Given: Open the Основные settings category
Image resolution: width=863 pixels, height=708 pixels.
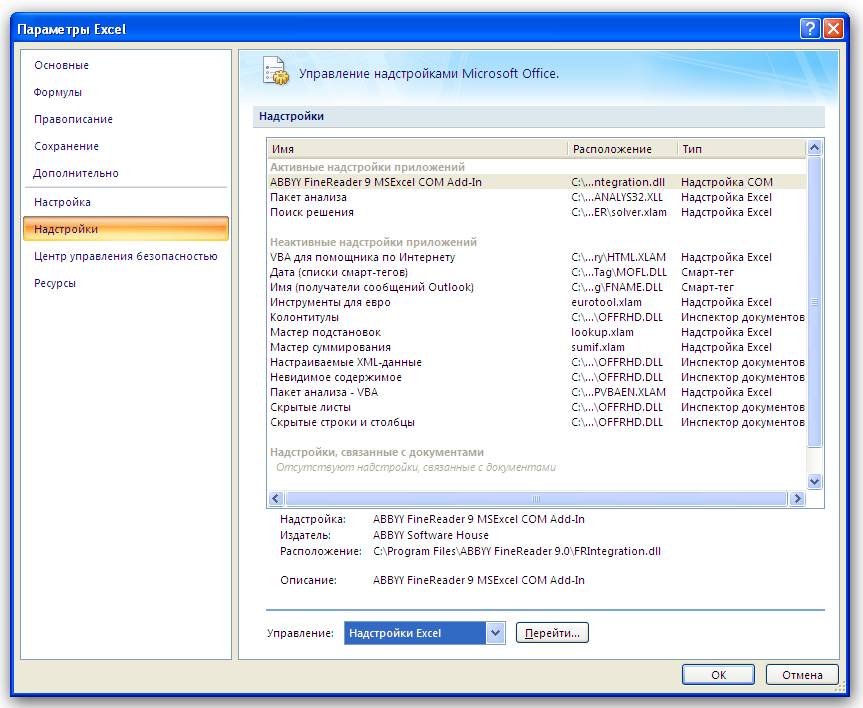Looking at the screenshot, I should pyautogui.click(x=61, y=65).
